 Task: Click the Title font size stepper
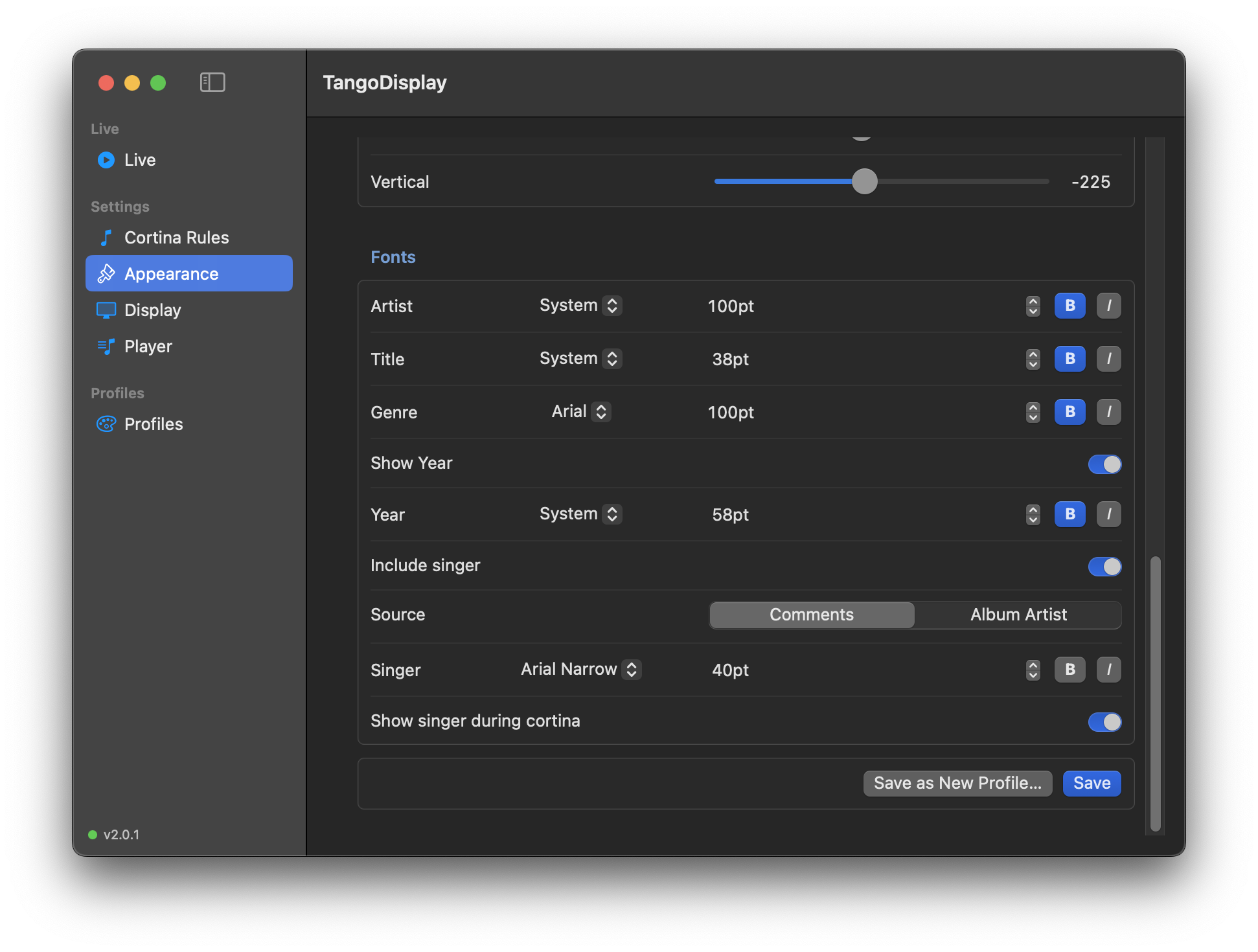1033,359
